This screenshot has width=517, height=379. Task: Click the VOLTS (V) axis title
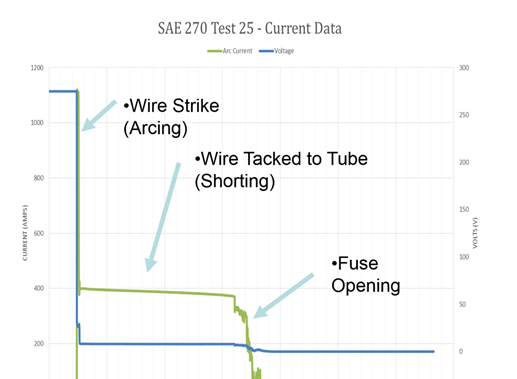[x=475, y=233]
